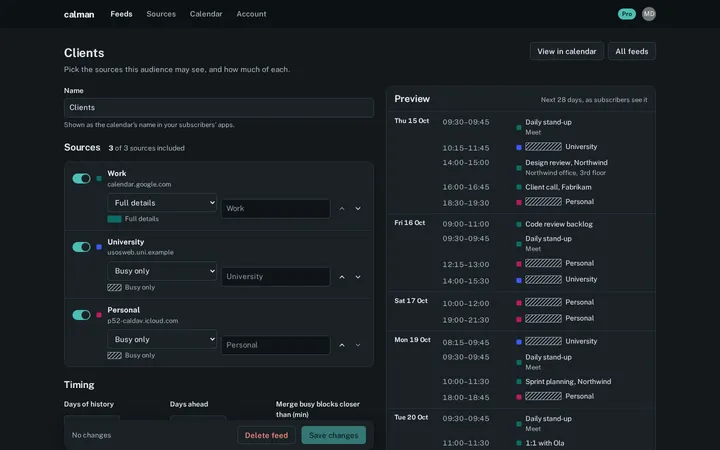
Task: Click Full details legend swatch under Work
Action: (x=114, y=219)
